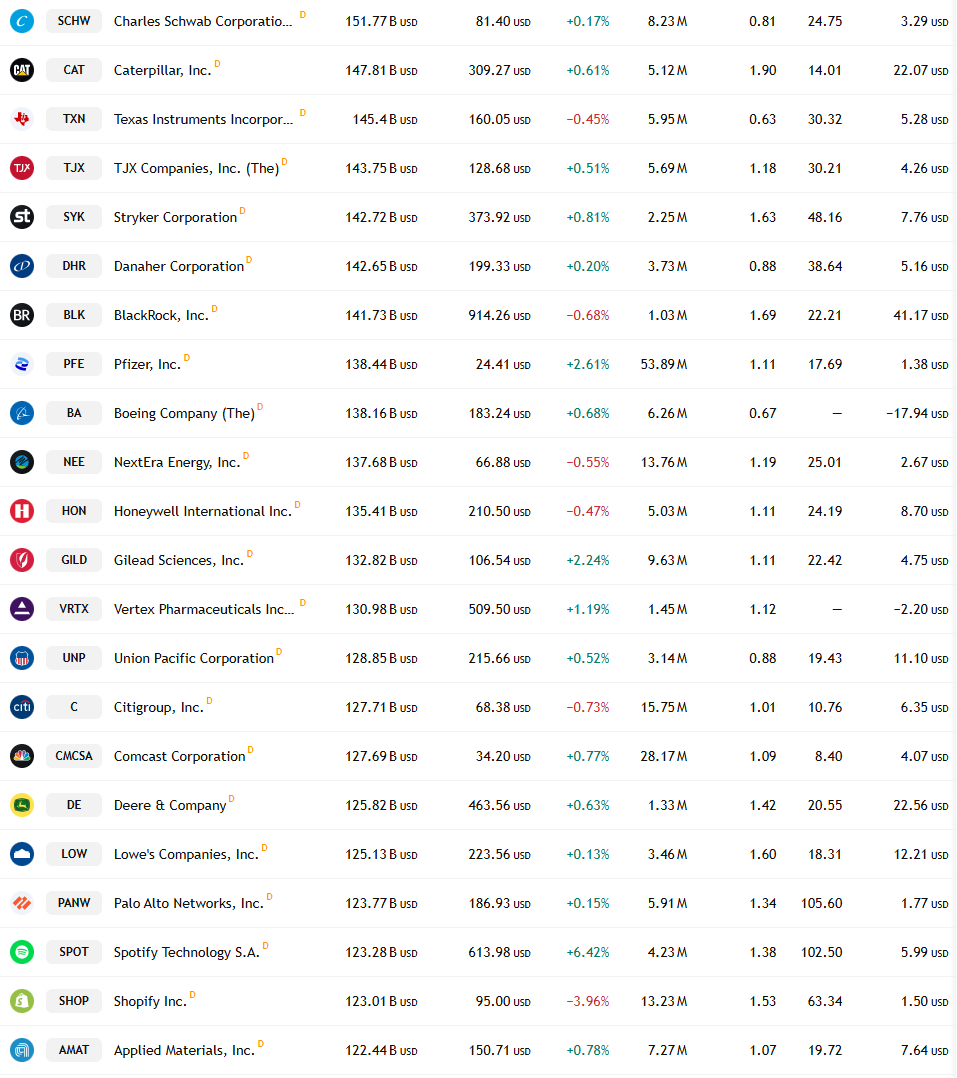
Task: Click the Applied Materials logo icon
Action: 22,1050
